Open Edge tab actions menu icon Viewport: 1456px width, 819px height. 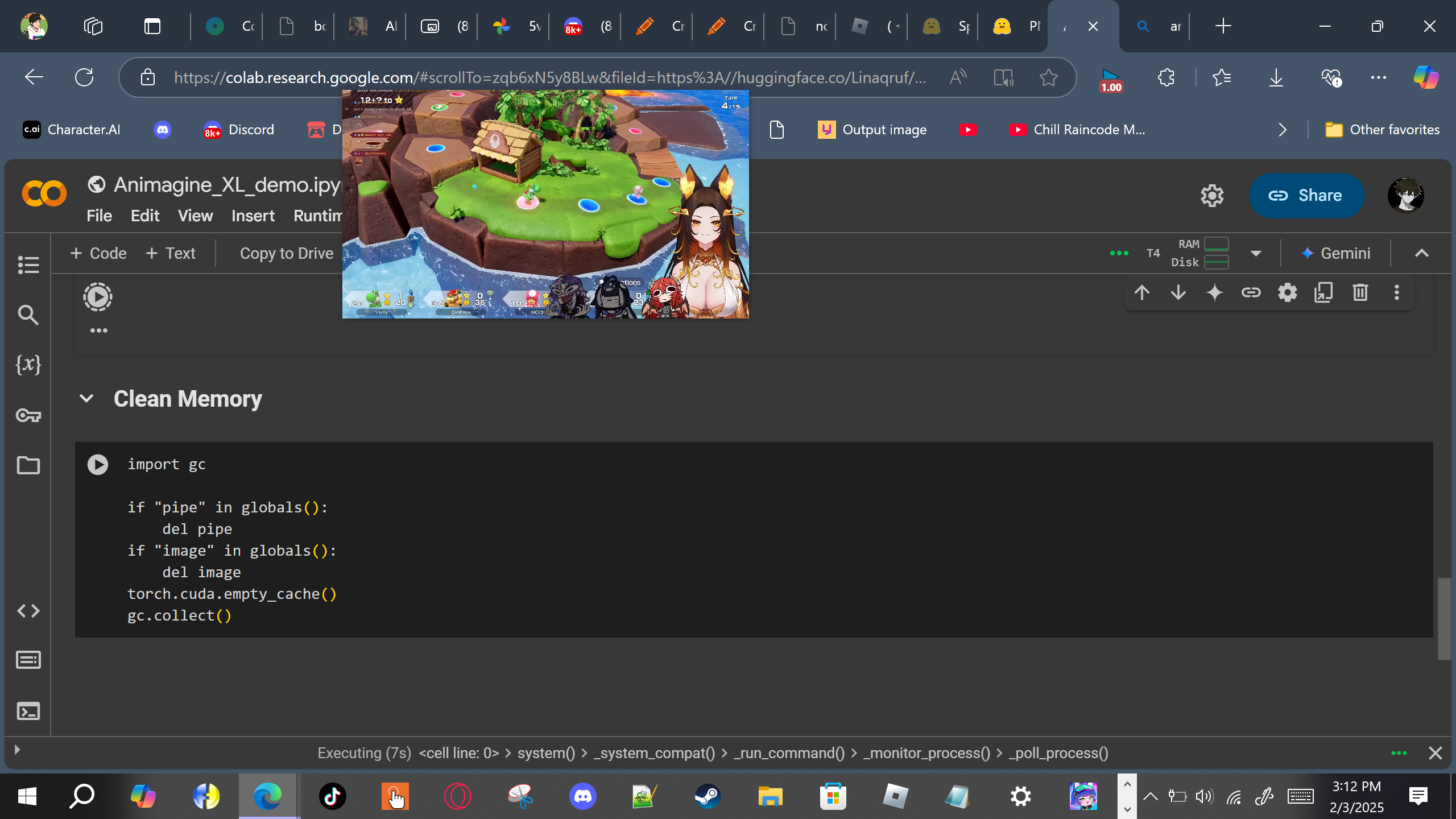152,26
